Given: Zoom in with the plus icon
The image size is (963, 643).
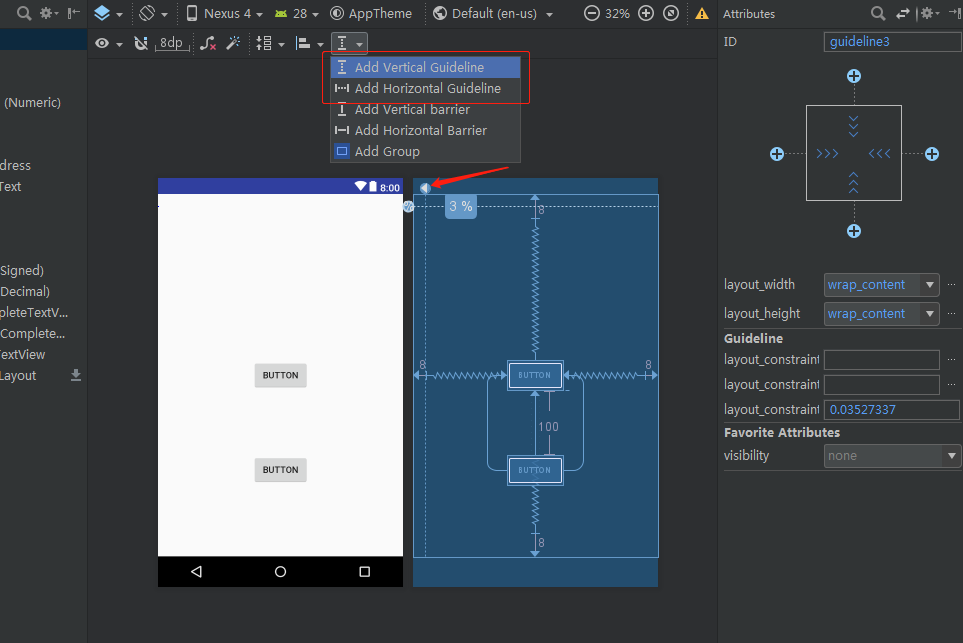Looking at the screenshot, I should pyautogui.click(x=646, y=13).
